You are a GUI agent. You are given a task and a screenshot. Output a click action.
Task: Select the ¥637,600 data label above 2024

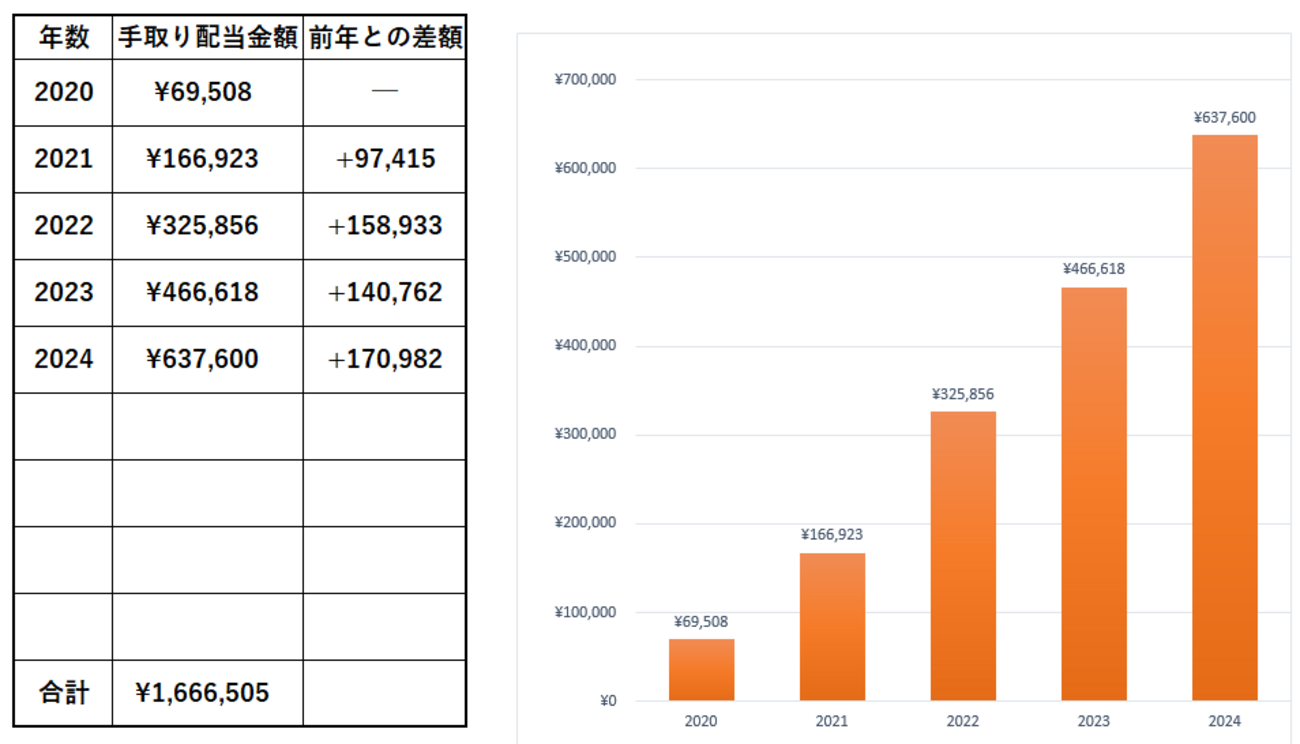click(1224, 116)
